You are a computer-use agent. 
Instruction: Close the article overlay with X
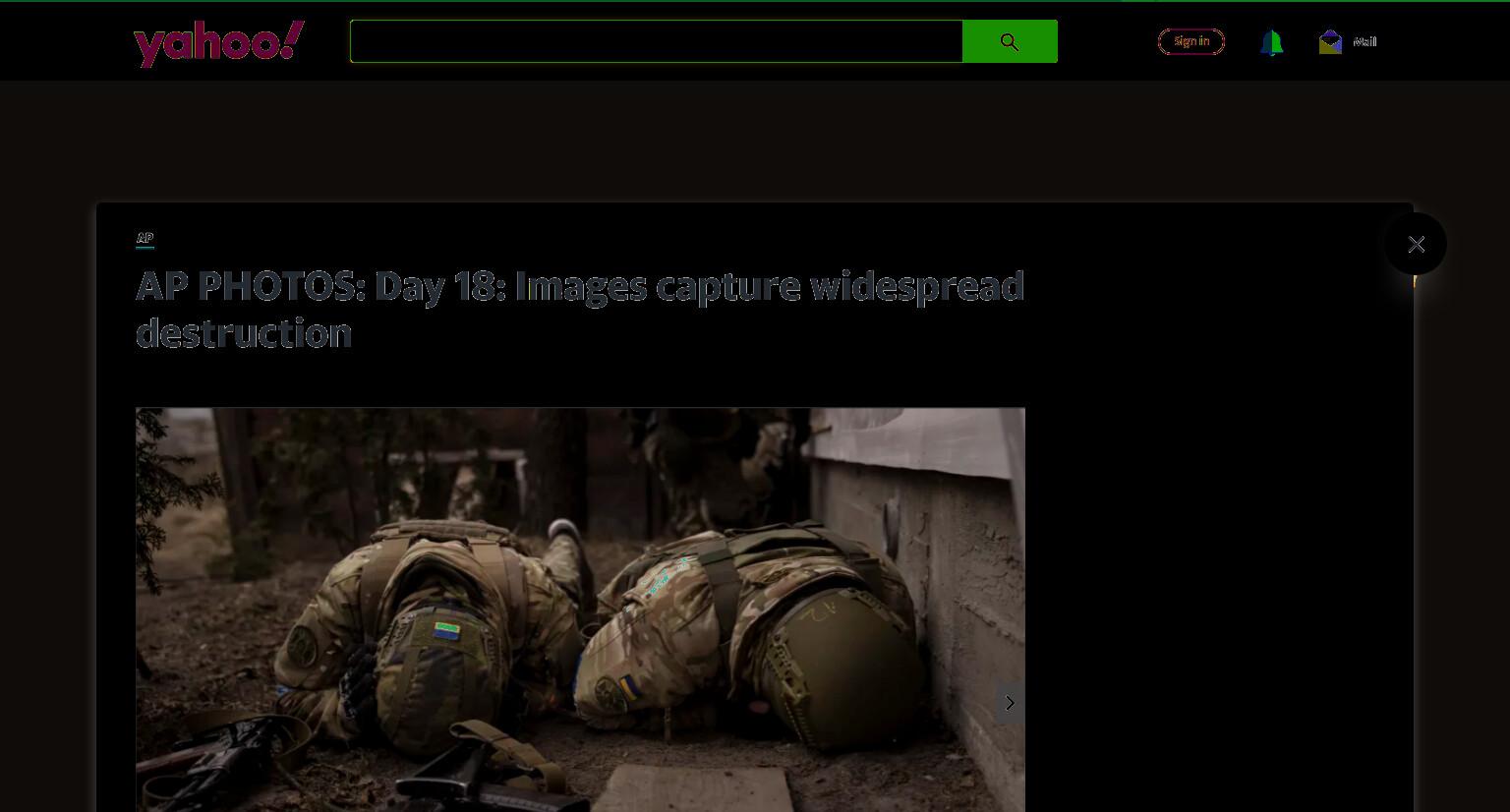point(1416,244)
